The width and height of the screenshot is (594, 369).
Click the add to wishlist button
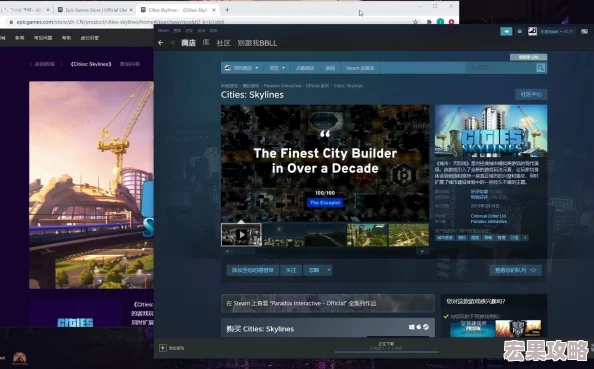[x=253, y=270]
